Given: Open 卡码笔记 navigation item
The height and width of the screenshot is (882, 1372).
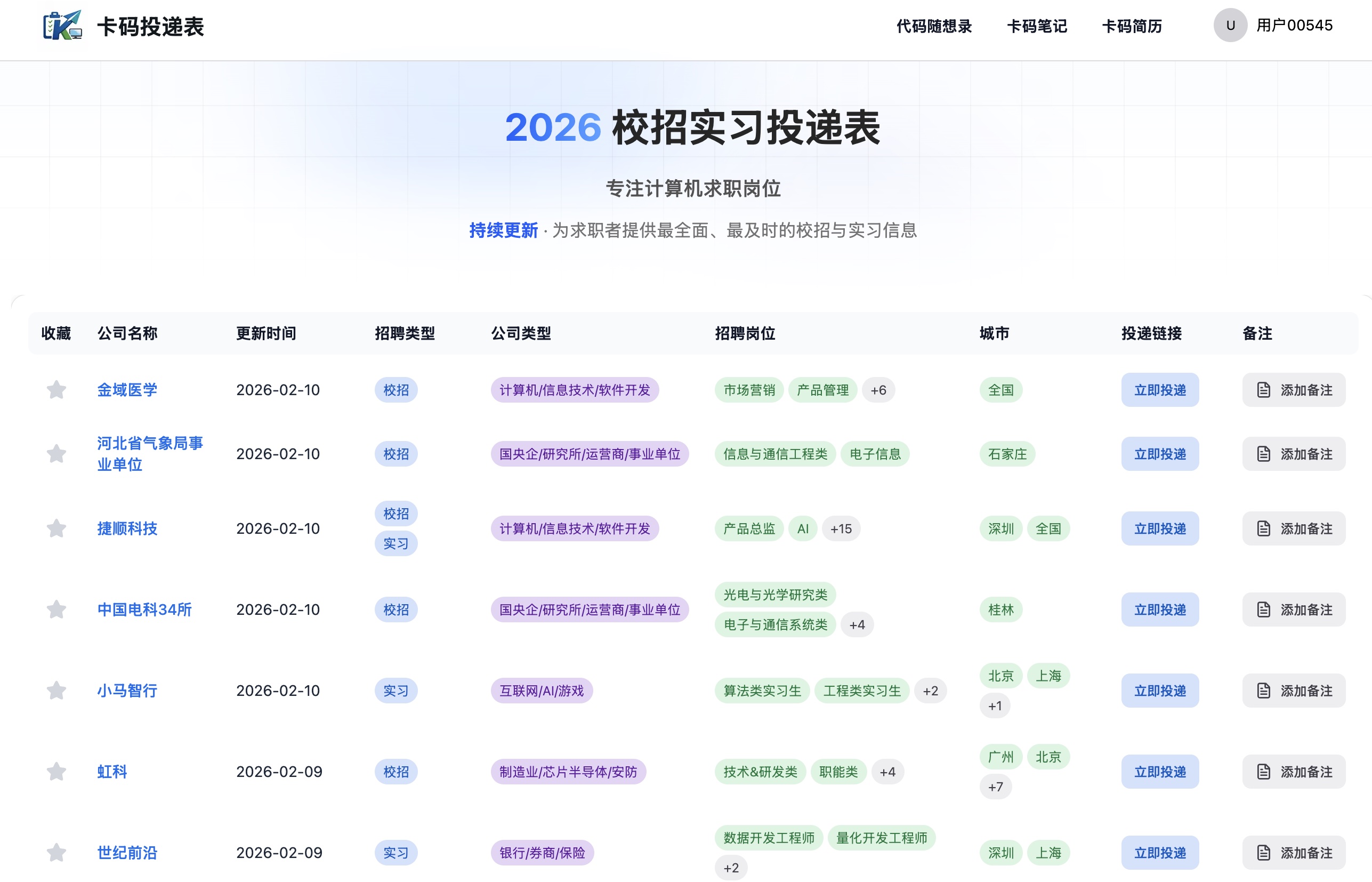Looking at the screenshot, I should 1037,26.
